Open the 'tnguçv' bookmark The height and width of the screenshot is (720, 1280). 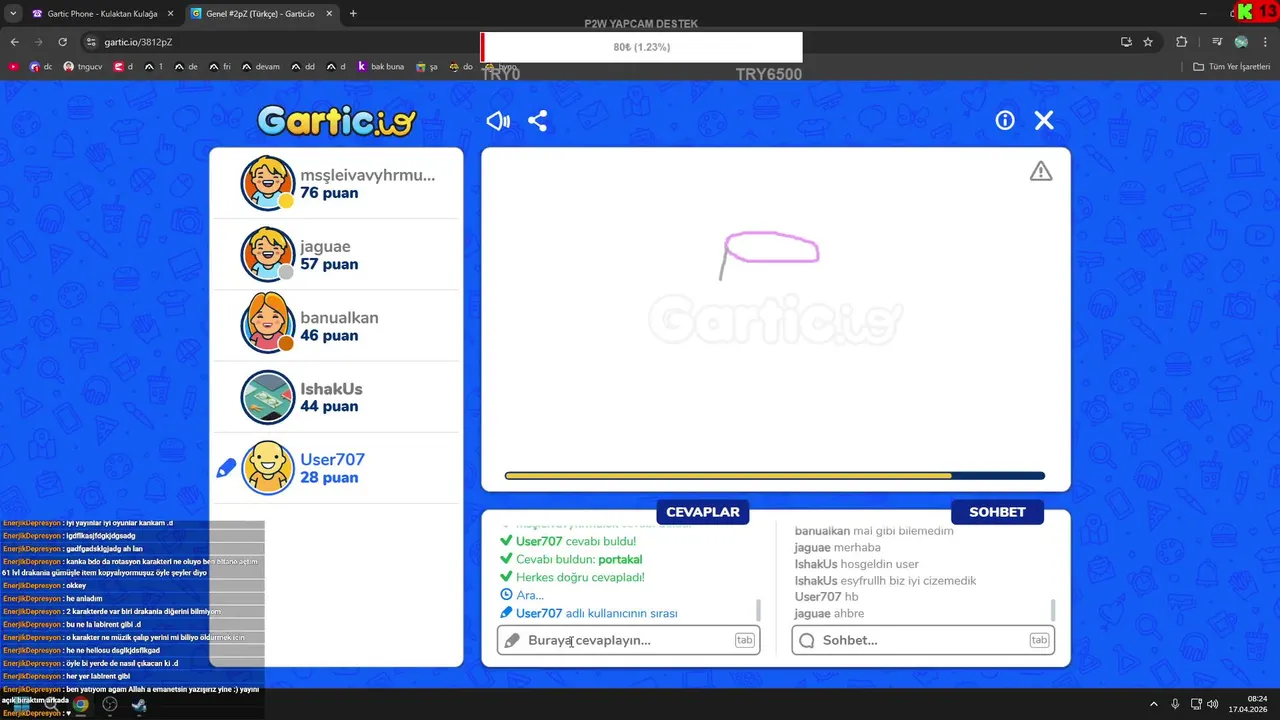[83, 67]
